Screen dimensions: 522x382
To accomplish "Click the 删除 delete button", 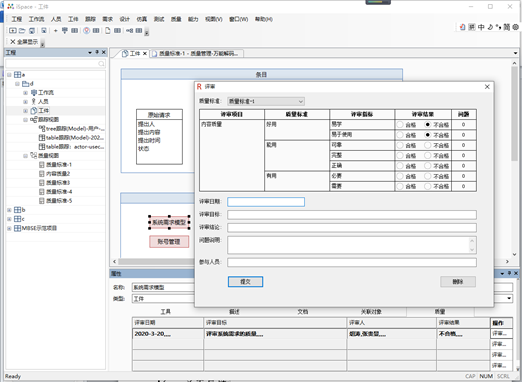I will pos(458,282).
